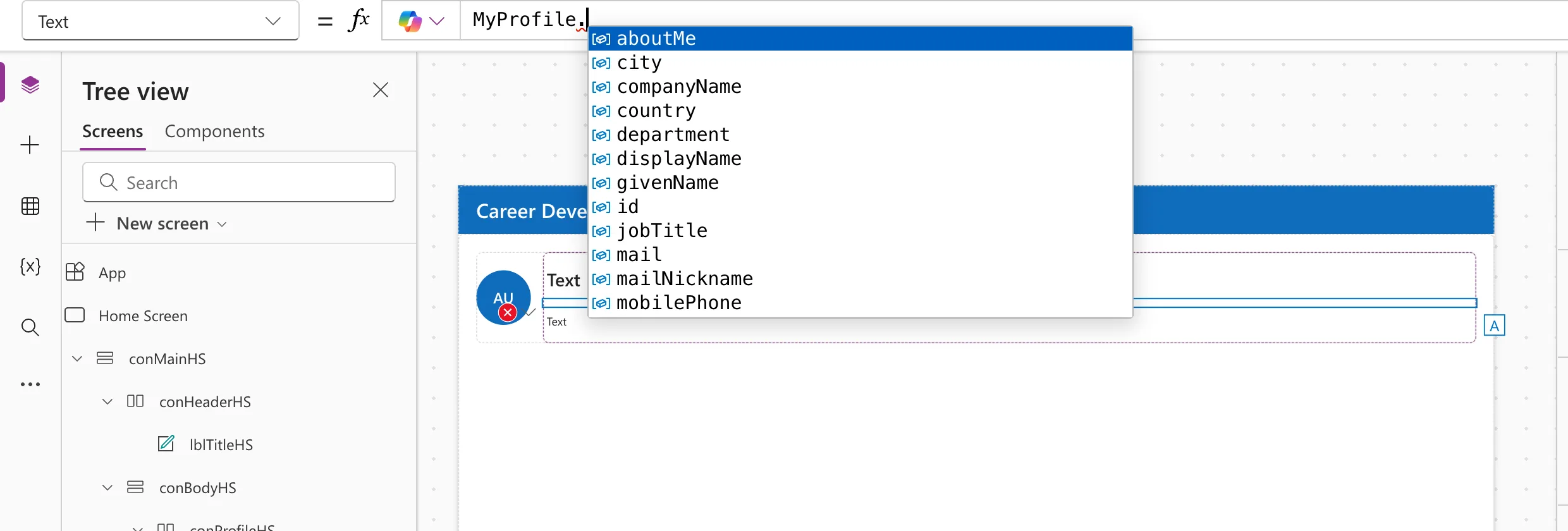
Task: Click the accessibility A icon beside canvas
Action: 1495,326
